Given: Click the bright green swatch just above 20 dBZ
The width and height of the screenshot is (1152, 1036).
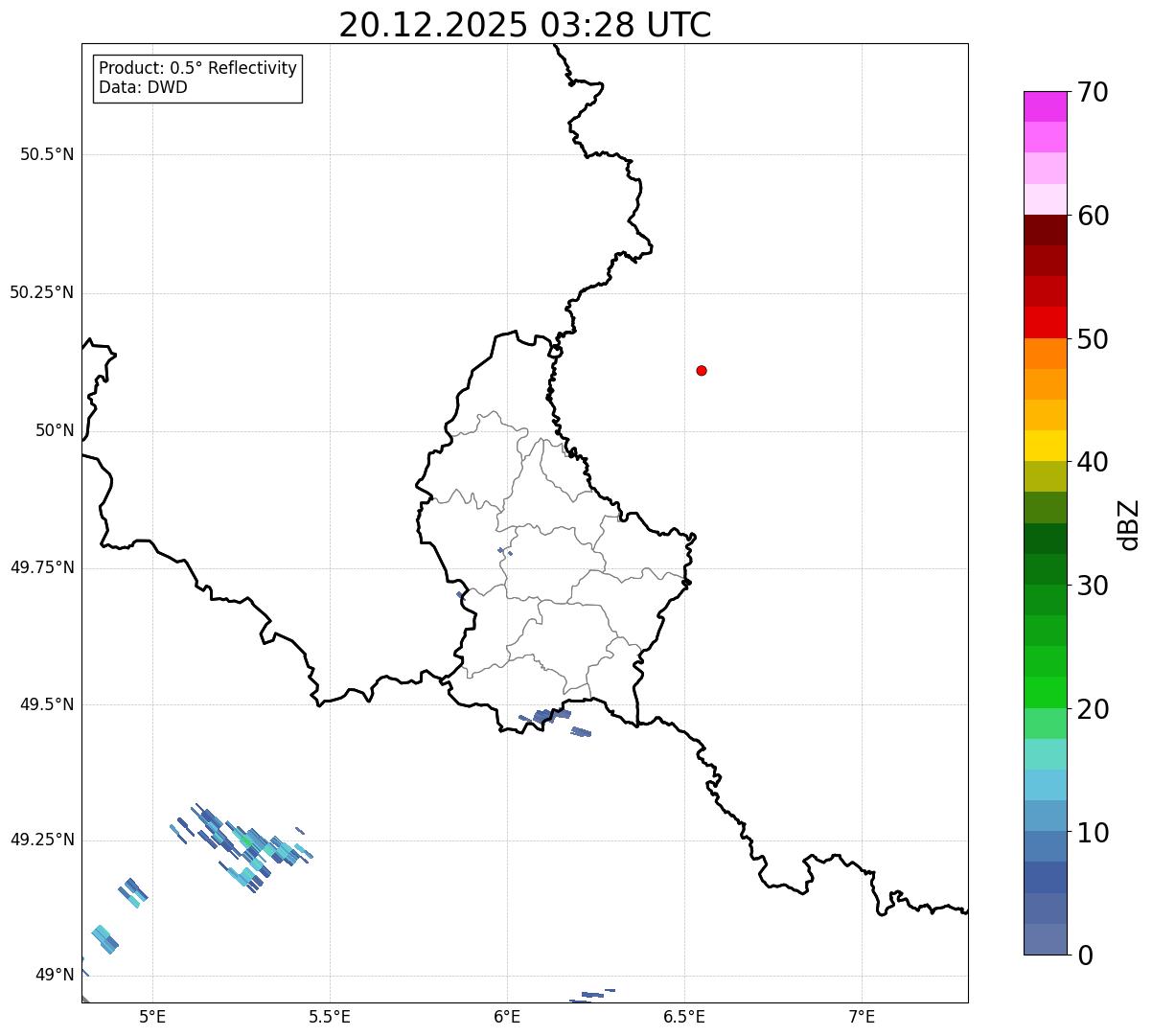Looking at the screenshot, I should pos(1045,692).
